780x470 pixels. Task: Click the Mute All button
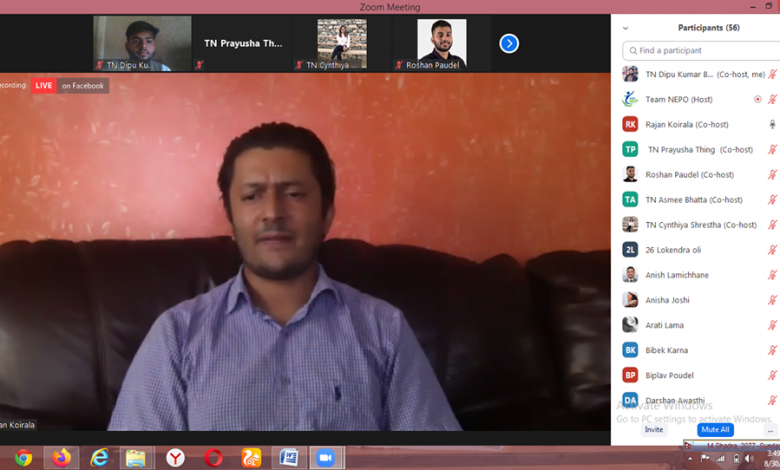click(716, 429)
